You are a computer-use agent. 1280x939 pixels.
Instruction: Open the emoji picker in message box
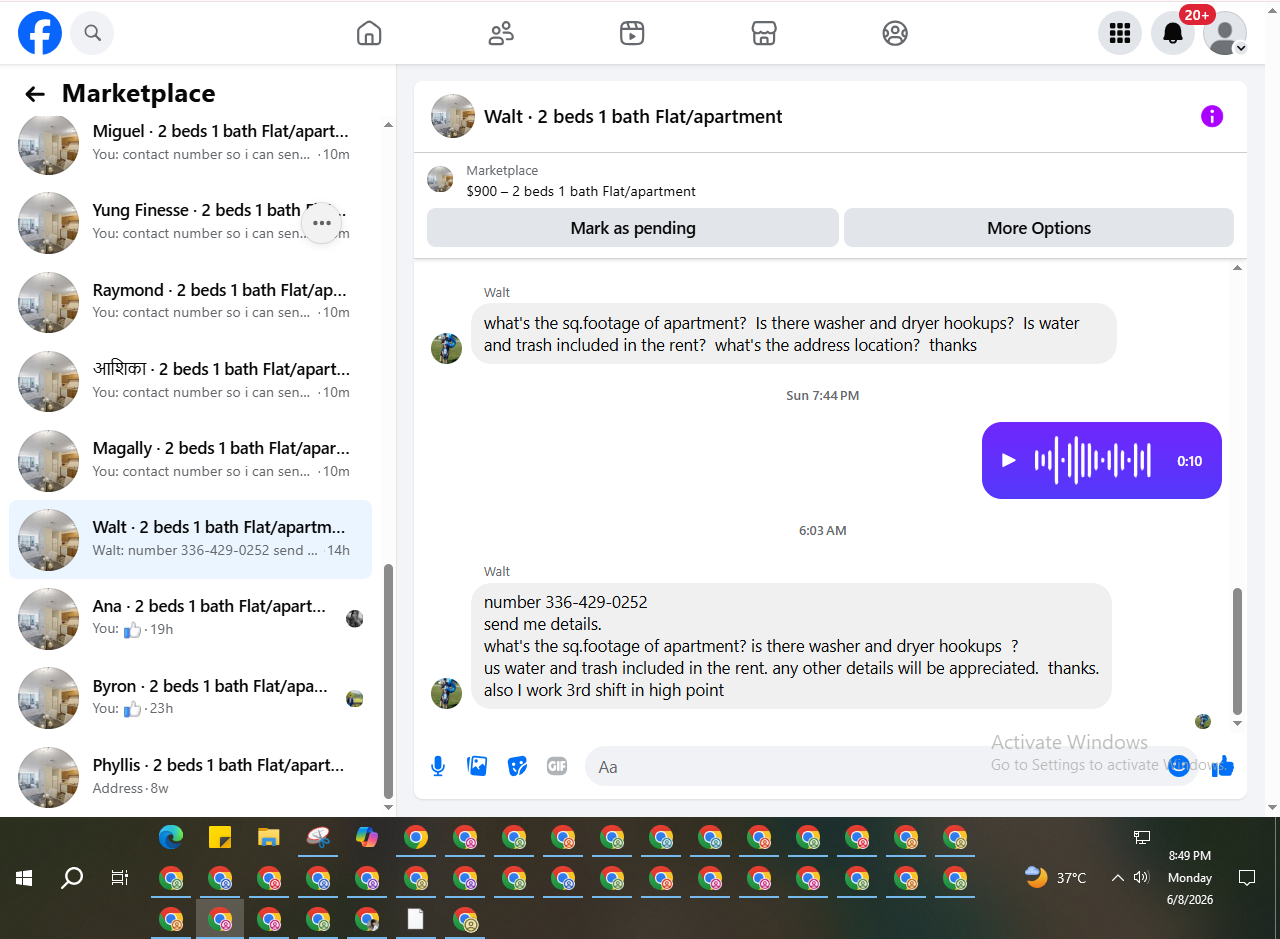pos(1179,766)
